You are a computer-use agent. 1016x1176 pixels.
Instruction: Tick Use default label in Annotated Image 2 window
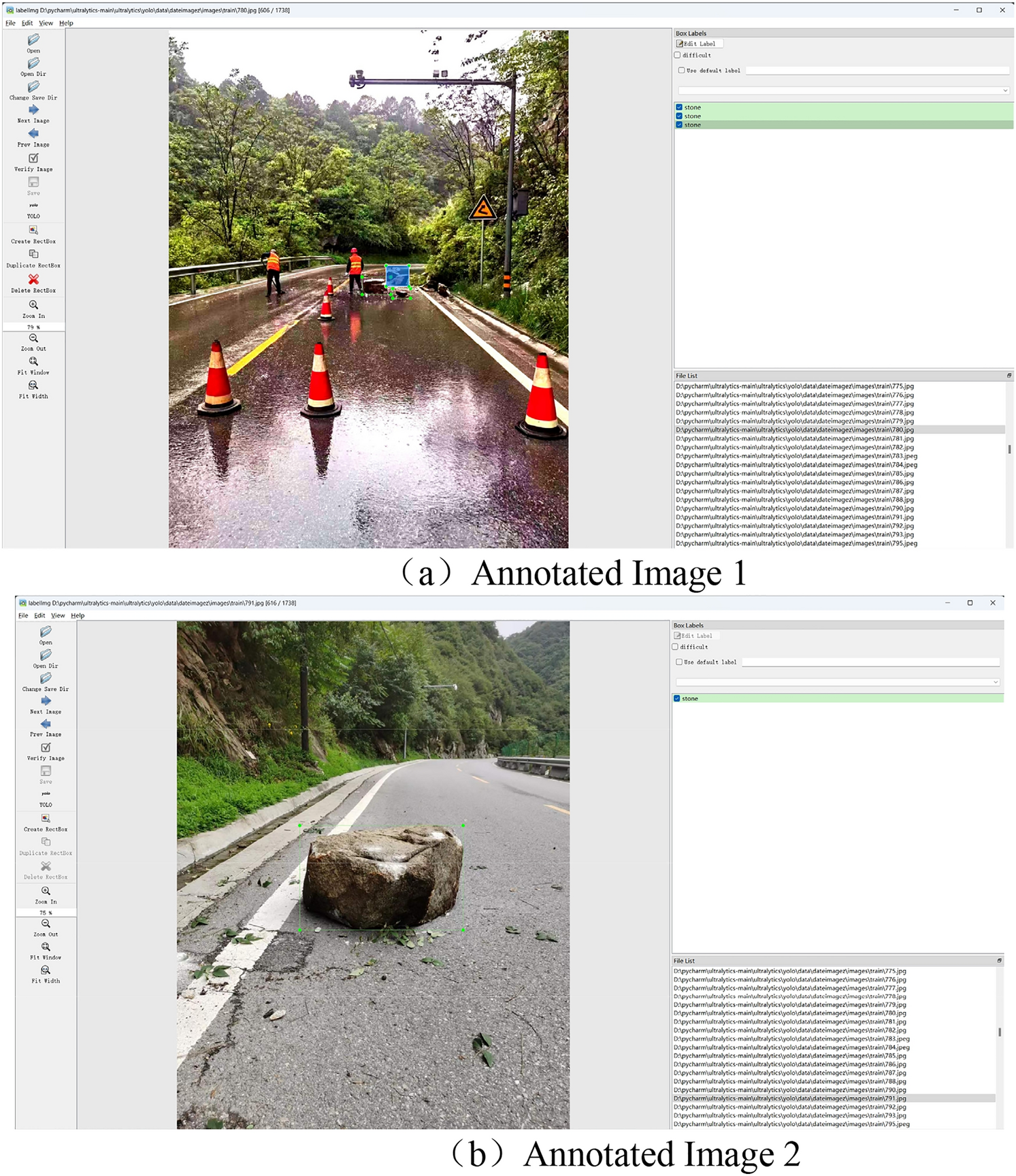(679, 661)
